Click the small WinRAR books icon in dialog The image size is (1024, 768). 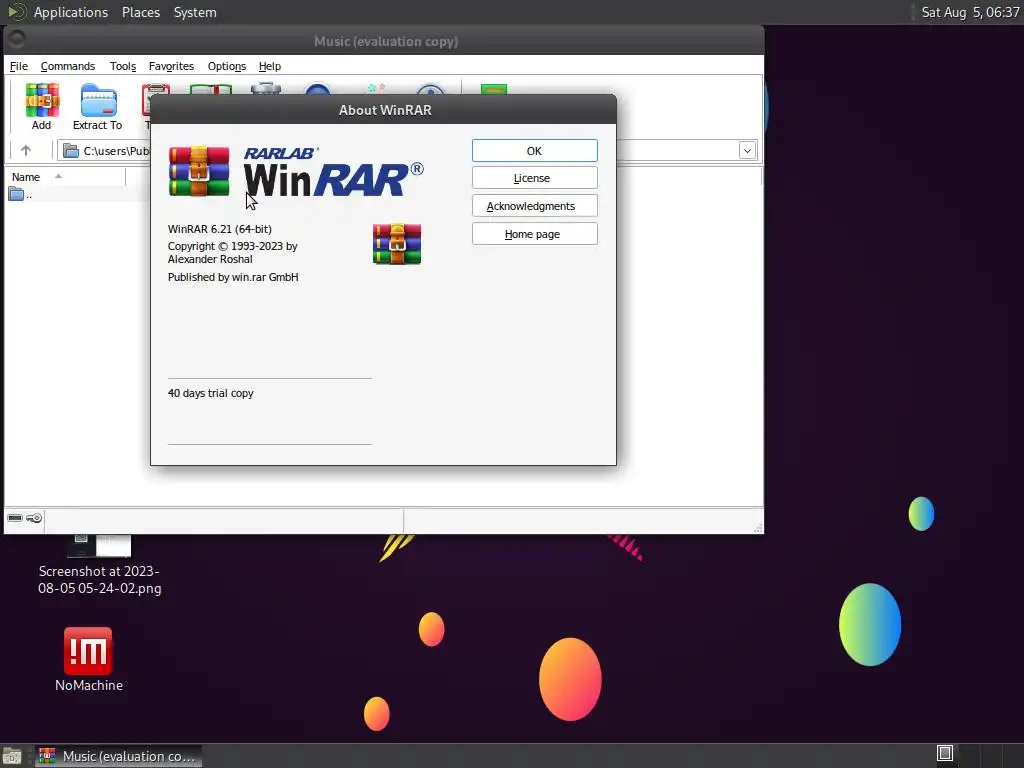(397, 244)
